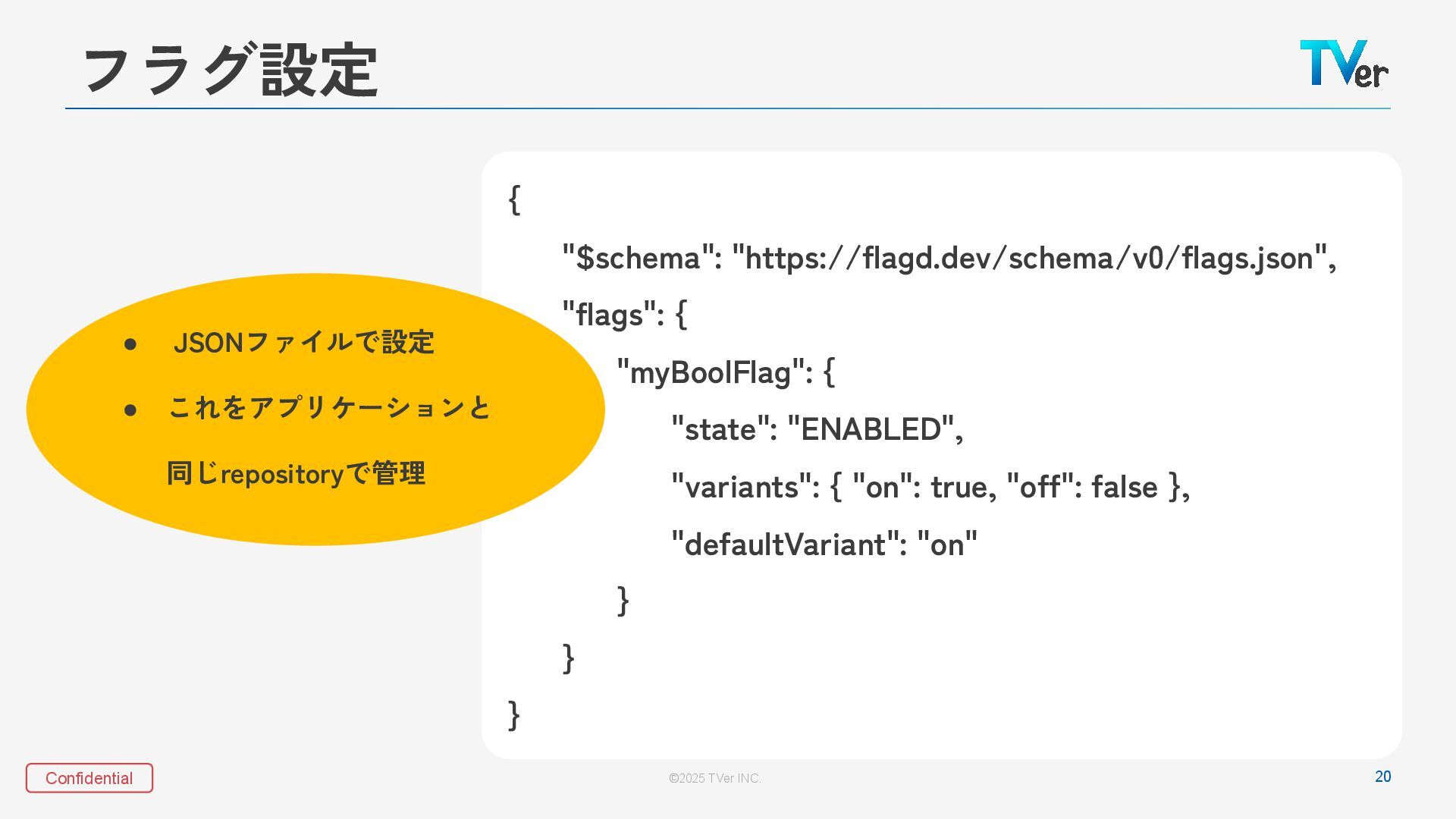This screenshot has height=819, width=1456.
Task: Click the 同じrepositoryで管理 line
Action: pos(296,474)
